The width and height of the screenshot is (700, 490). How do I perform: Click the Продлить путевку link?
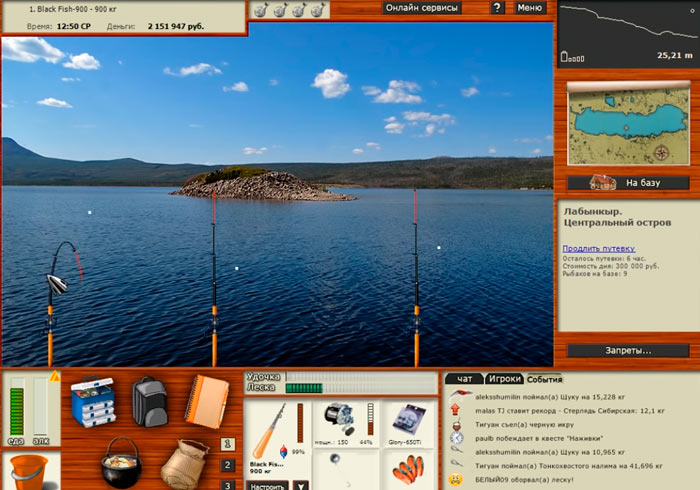(598, 248)
